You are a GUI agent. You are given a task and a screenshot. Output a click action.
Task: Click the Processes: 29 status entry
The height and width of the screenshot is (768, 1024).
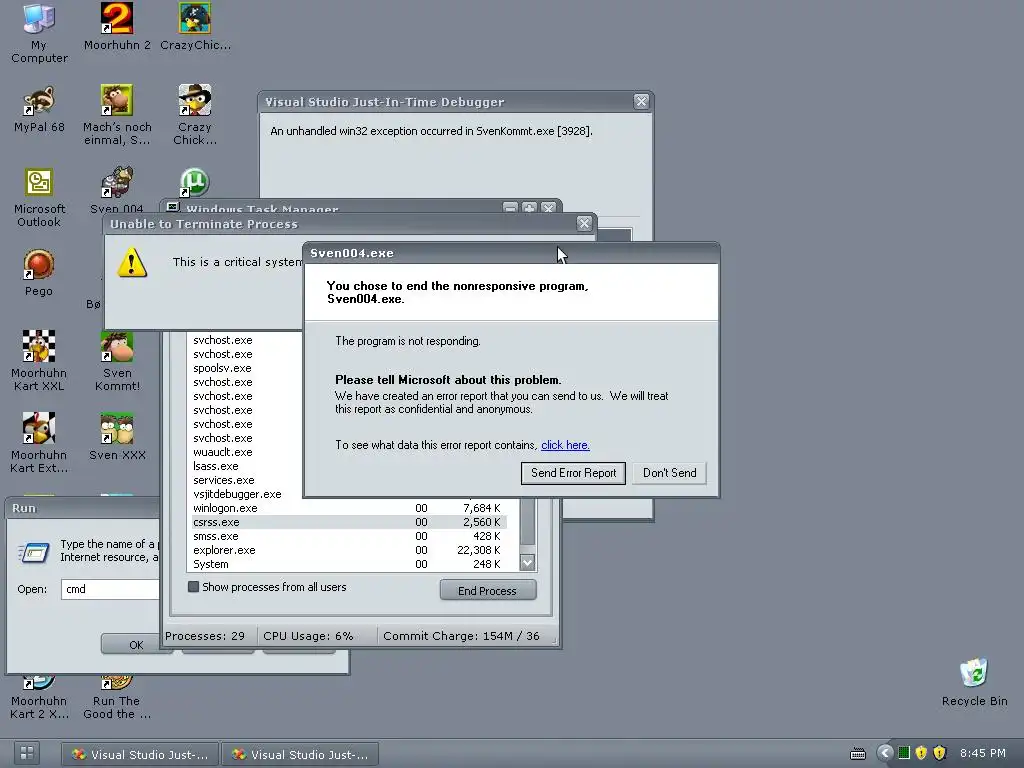(205, 636)
